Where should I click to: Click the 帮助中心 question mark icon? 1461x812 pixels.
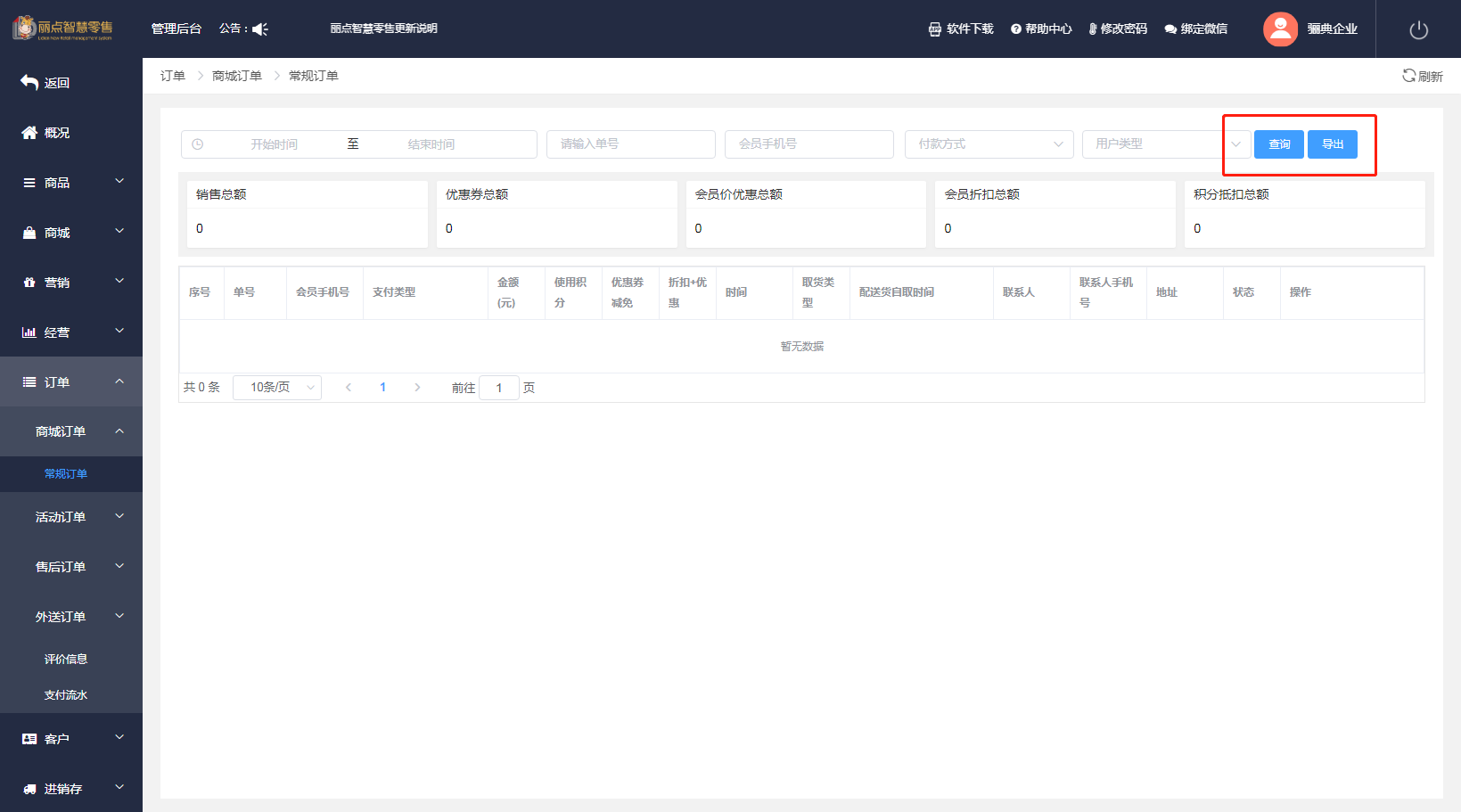coord(1015,29)
